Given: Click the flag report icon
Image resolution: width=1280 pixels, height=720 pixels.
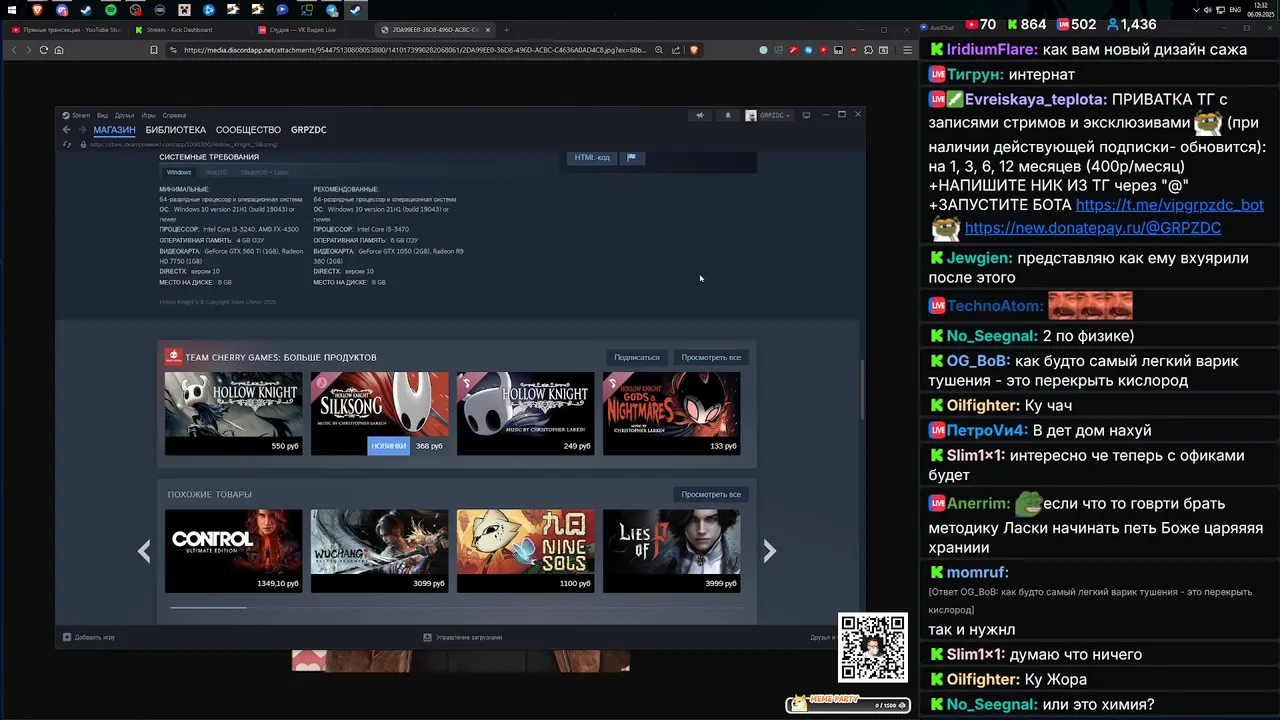Looking at the screenshot, I should pos(631,157).
